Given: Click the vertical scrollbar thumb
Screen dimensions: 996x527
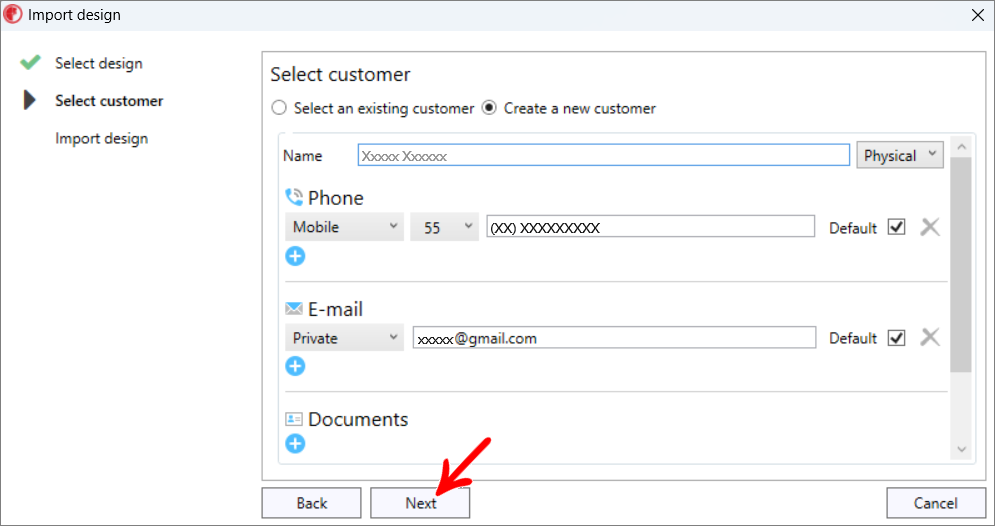Looking at the screenshot, I should 961,265.
